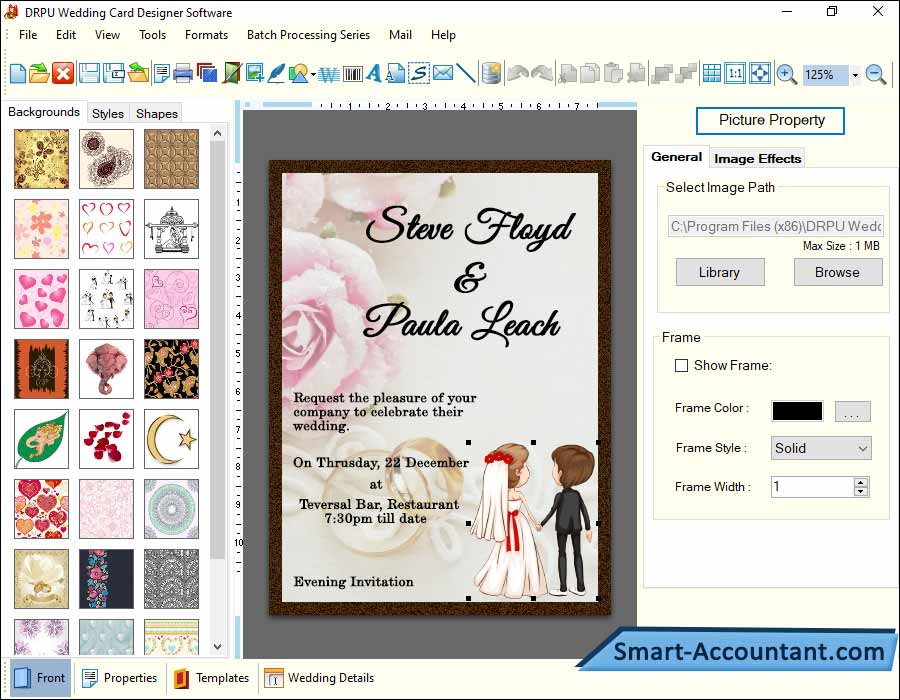Enable the Show Frame checkbox

pyautogui.click(x=681, y=365)
